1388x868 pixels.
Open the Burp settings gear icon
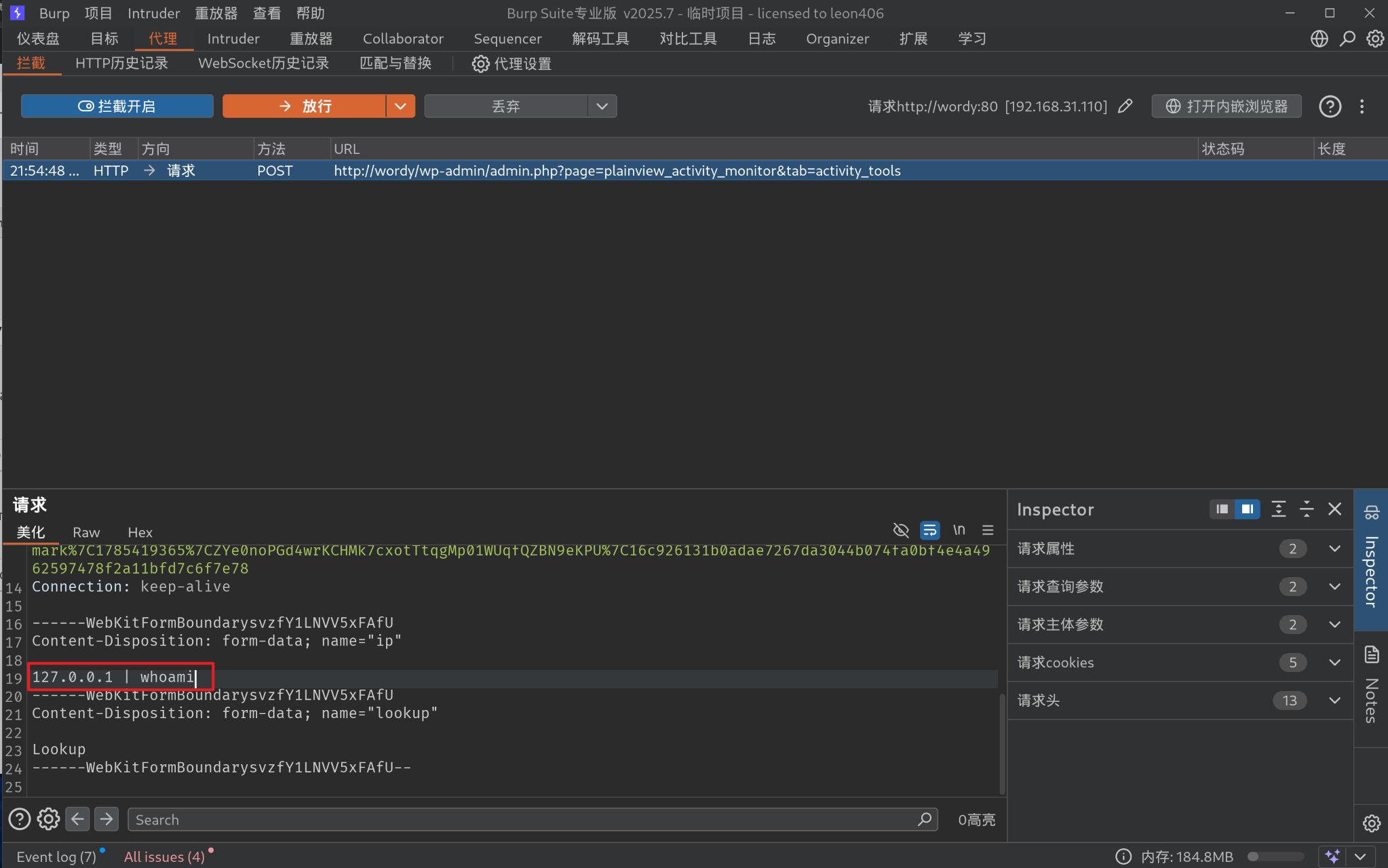[1375, 39]
